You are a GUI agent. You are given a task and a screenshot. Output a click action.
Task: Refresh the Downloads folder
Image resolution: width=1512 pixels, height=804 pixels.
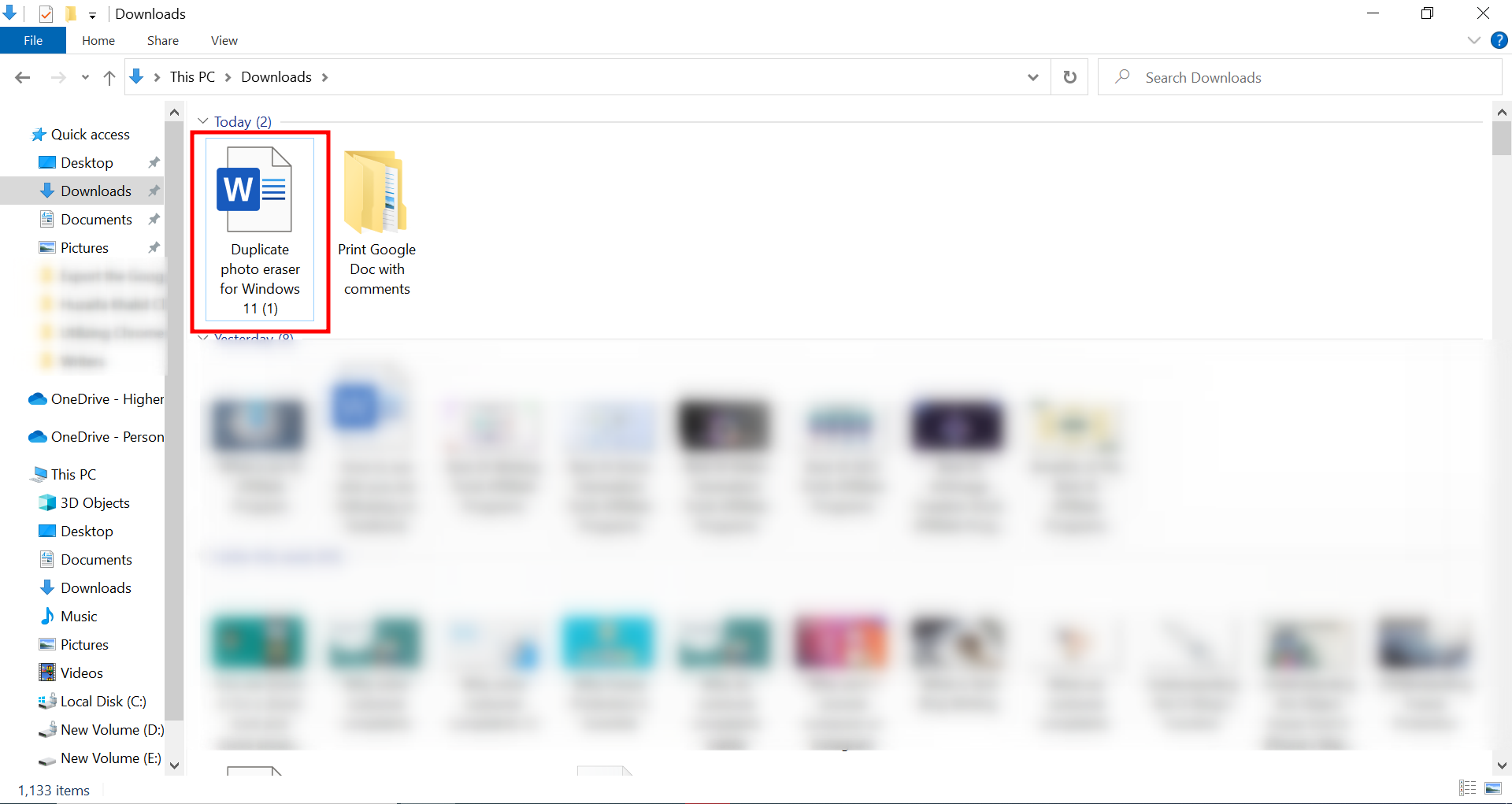[x=1069, y=77]
